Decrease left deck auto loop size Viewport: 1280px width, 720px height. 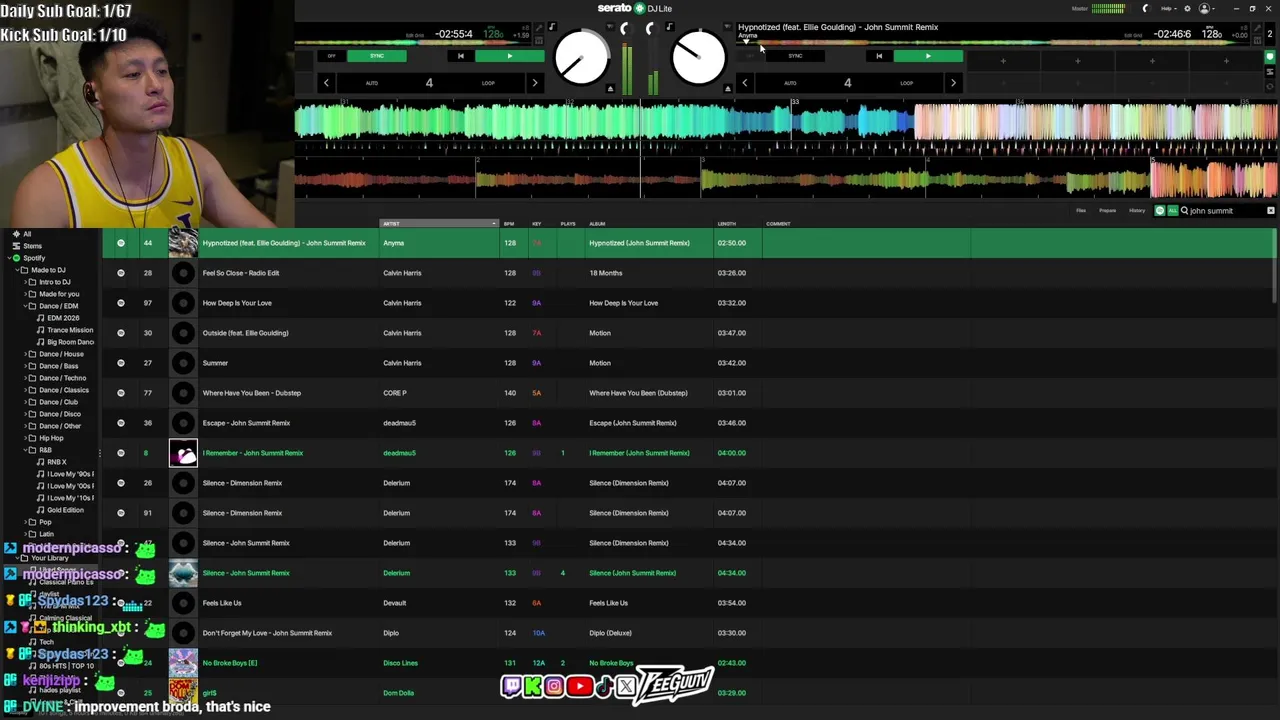pos(326,83)
